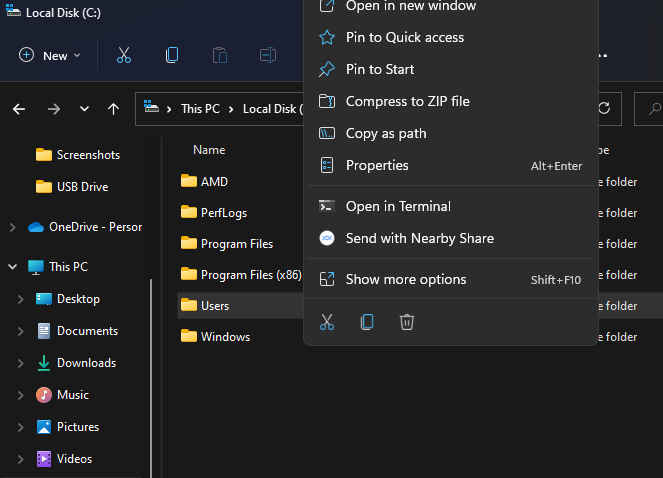
Task: Click the Rename icon in the toolbar
Action: click(268, 55)
